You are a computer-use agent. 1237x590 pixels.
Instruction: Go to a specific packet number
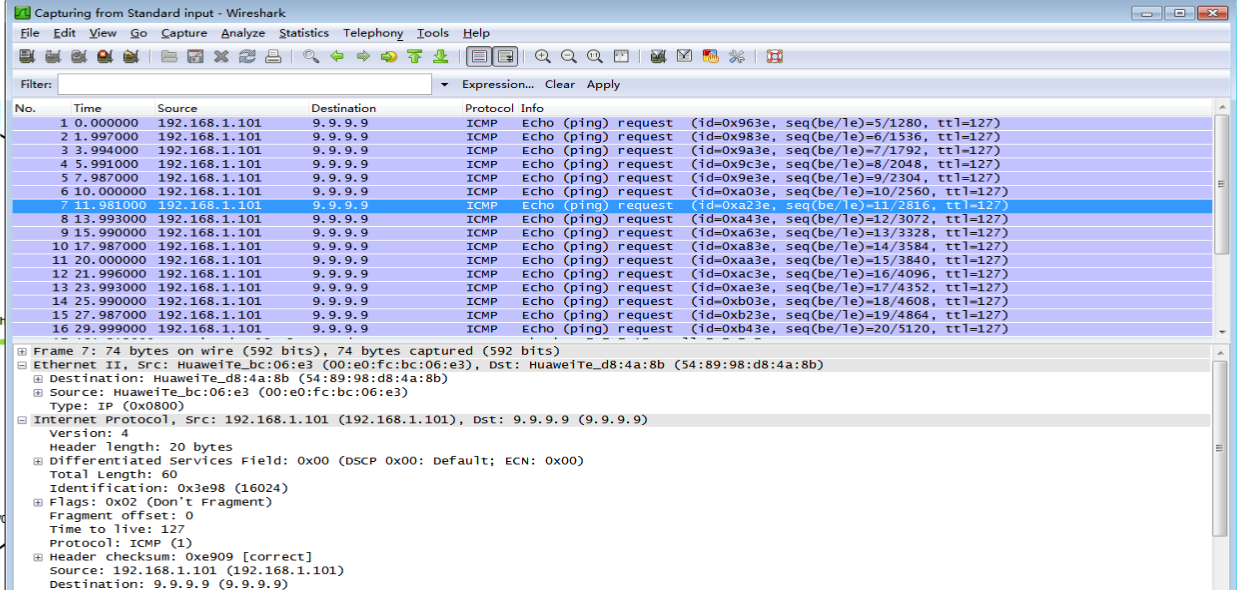pyautogui.click(x=389, y=57)
